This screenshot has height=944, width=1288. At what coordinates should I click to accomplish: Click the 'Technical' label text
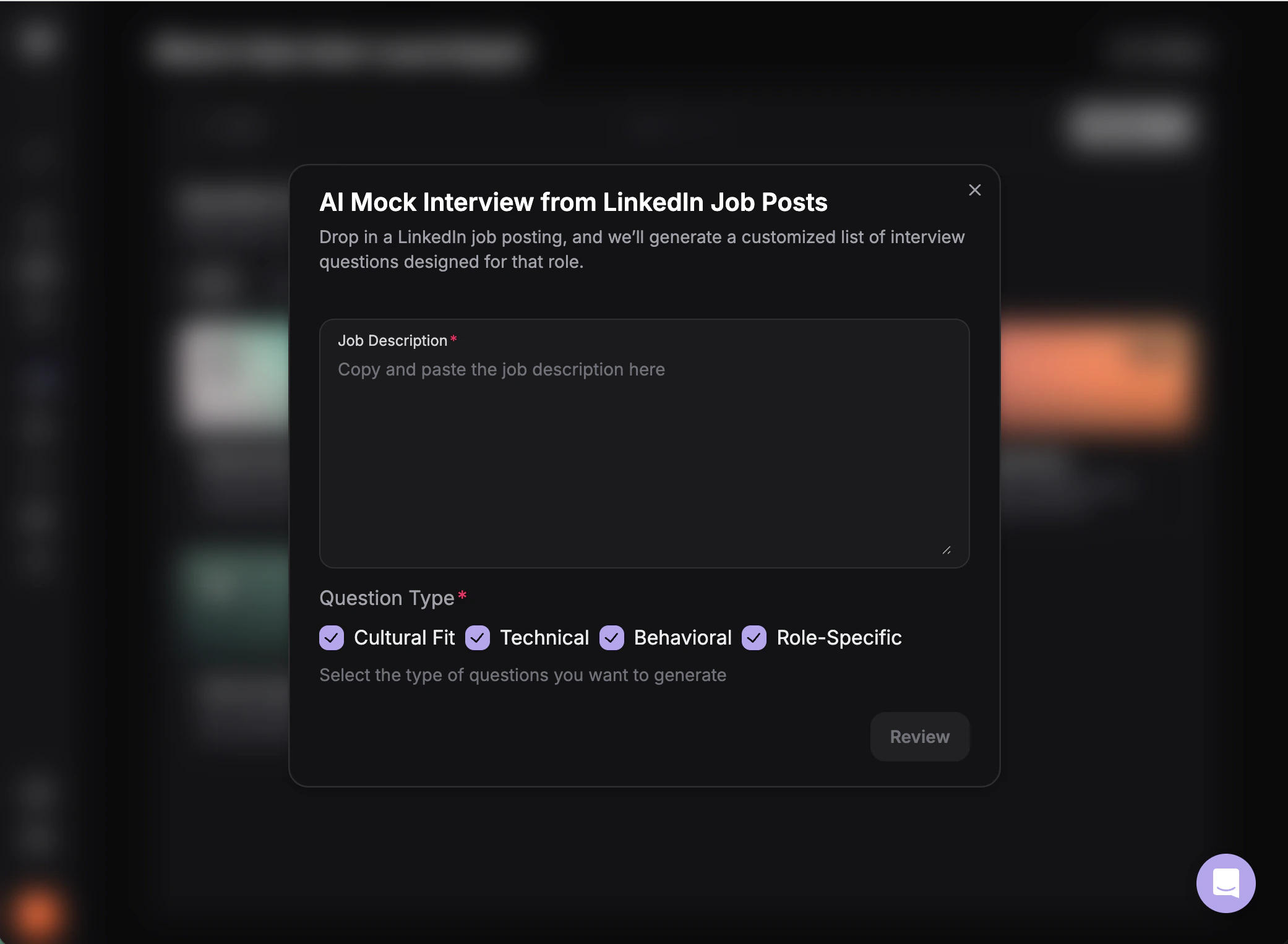(544, 638)
